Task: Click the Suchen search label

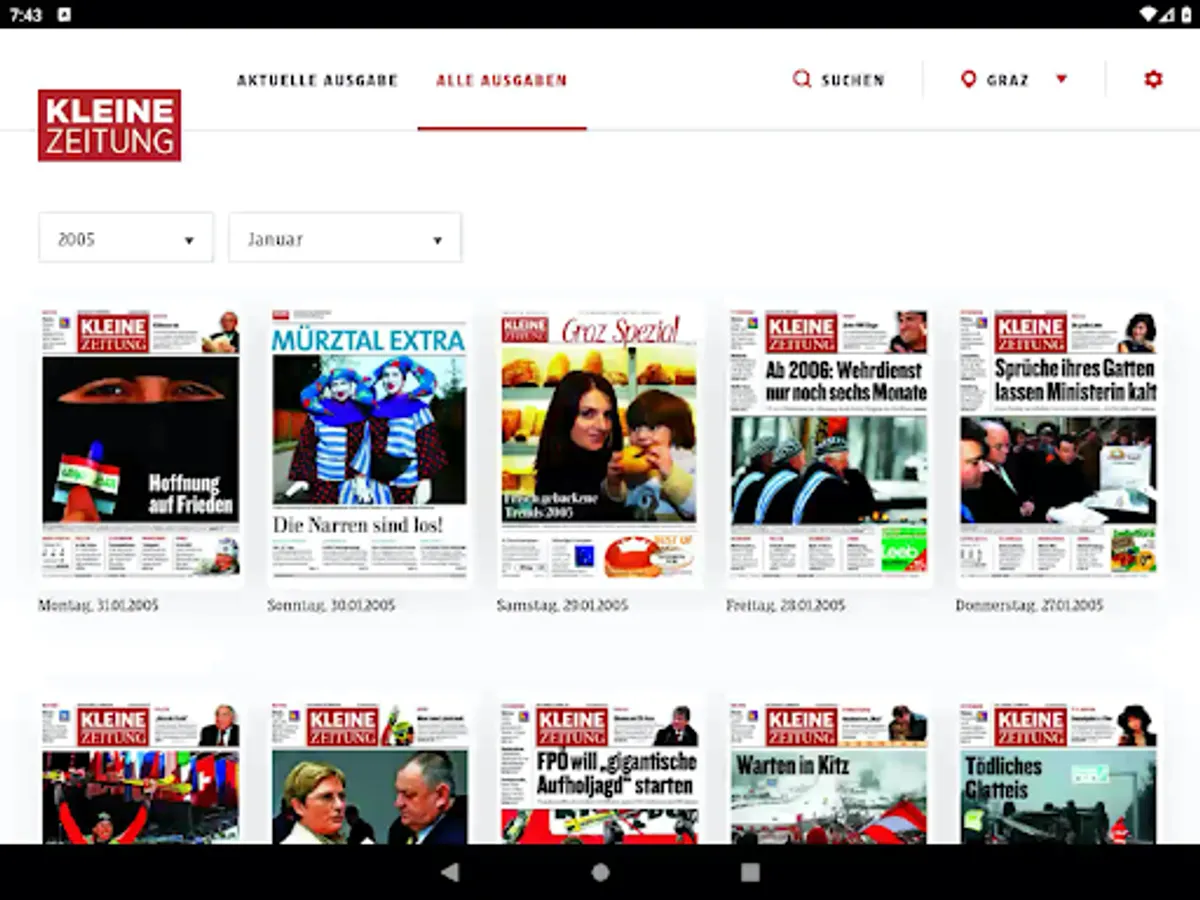Action: pos(853,80)
